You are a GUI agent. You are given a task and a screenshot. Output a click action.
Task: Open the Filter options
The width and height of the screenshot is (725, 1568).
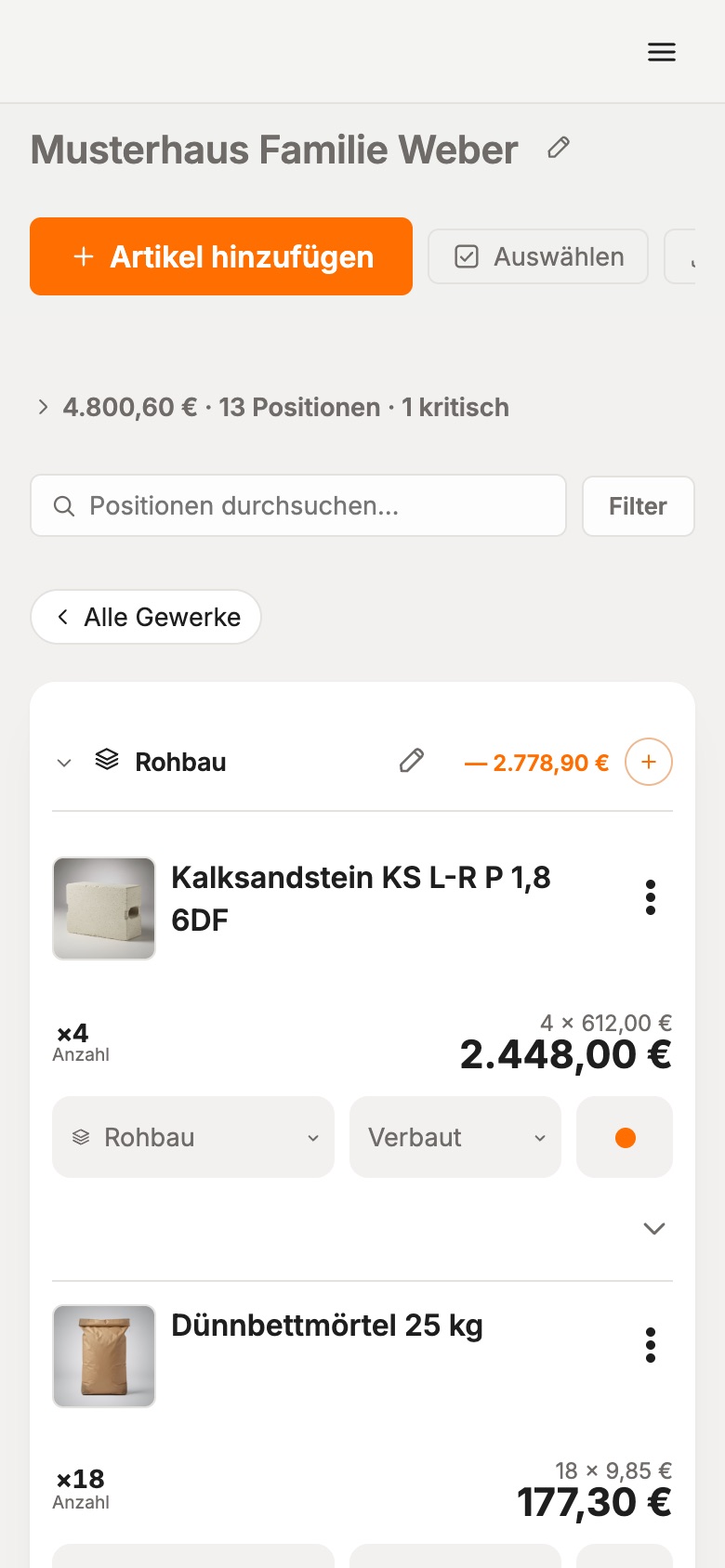pos(639,506)
